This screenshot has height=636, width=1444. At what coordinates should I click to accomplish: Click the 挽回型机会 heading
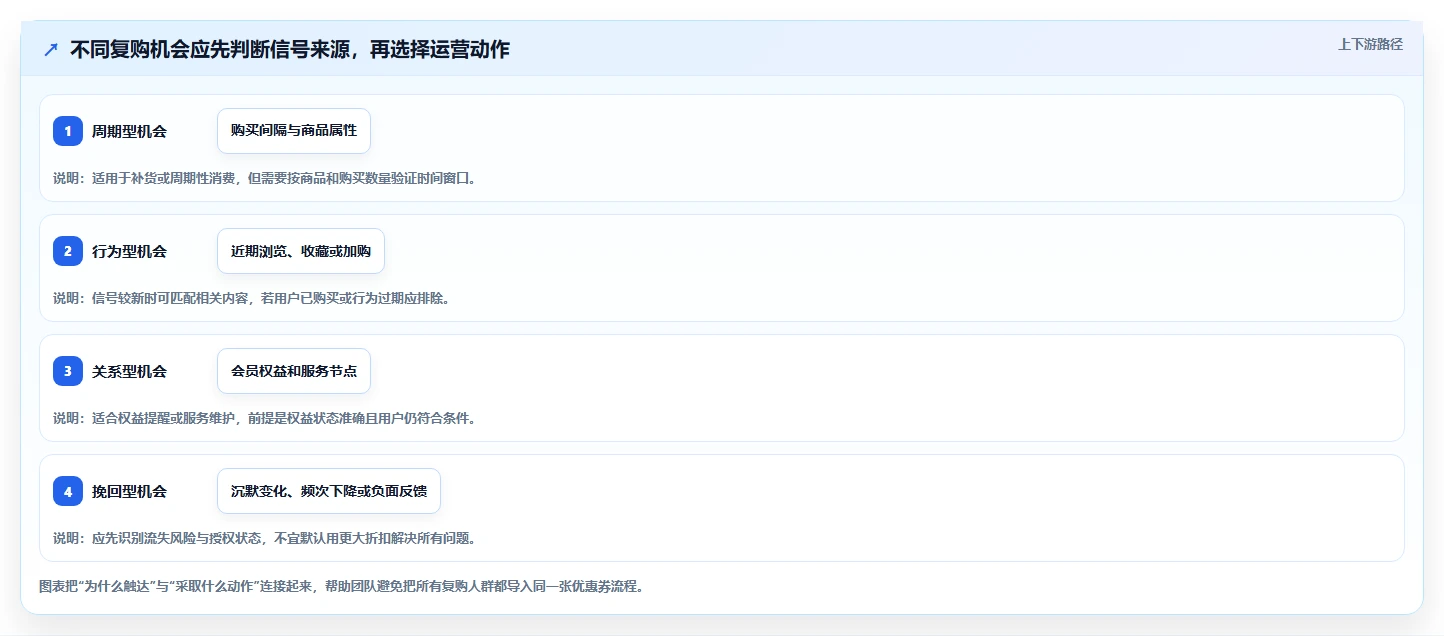point(129,491)
